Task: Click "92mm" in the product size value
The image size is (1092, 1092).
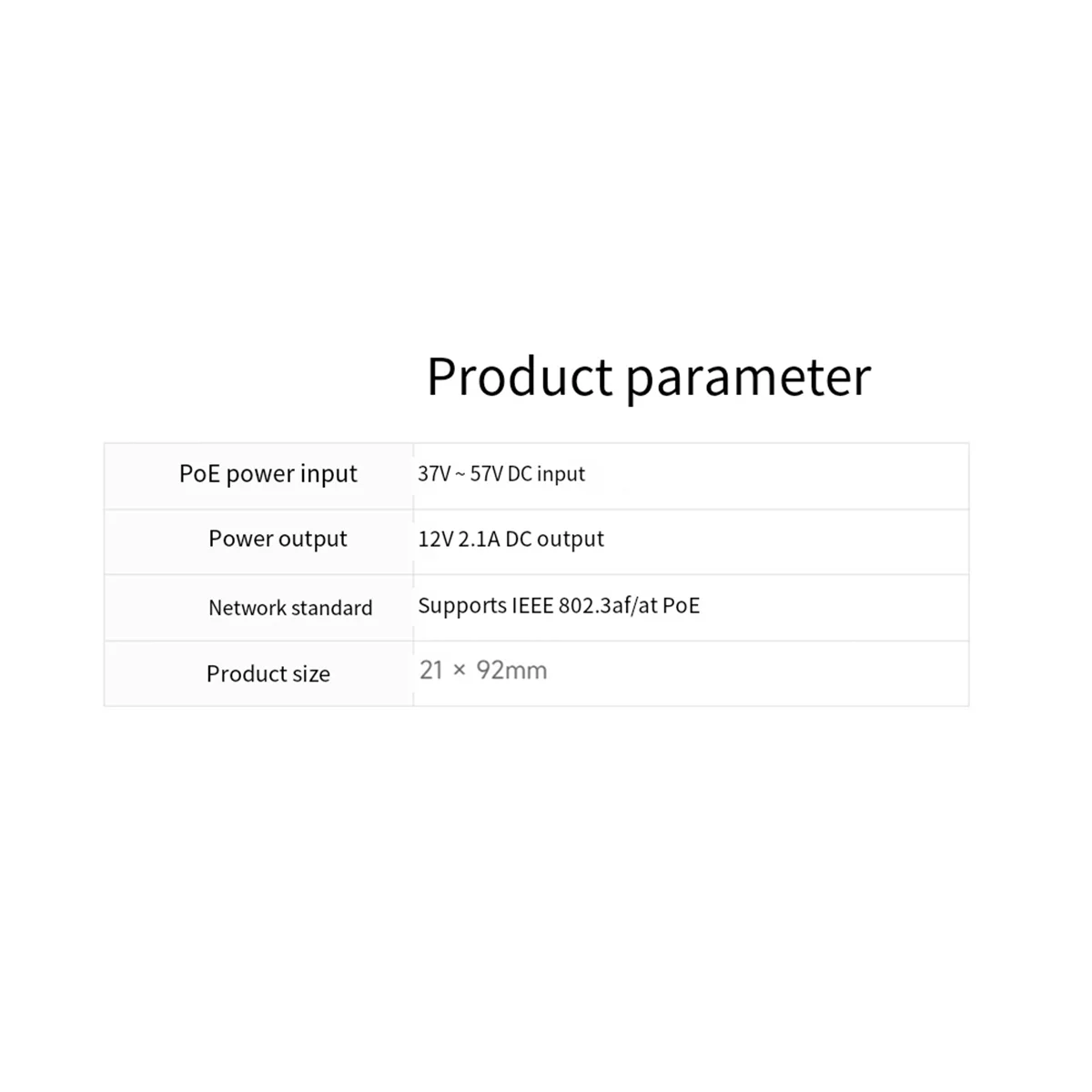Action: tap(511, 671)
